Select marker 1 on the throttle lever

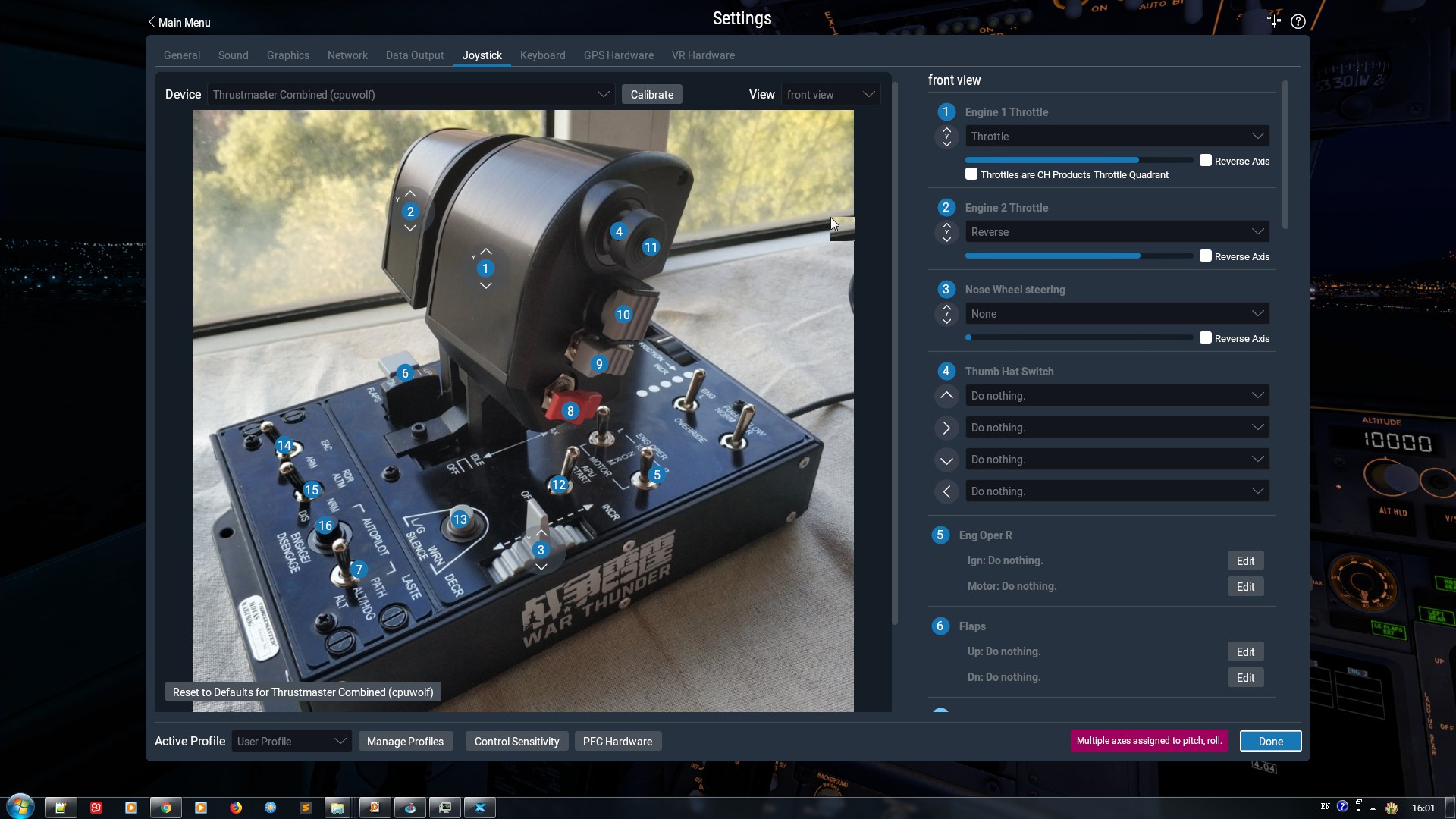[x=485, y=268]
